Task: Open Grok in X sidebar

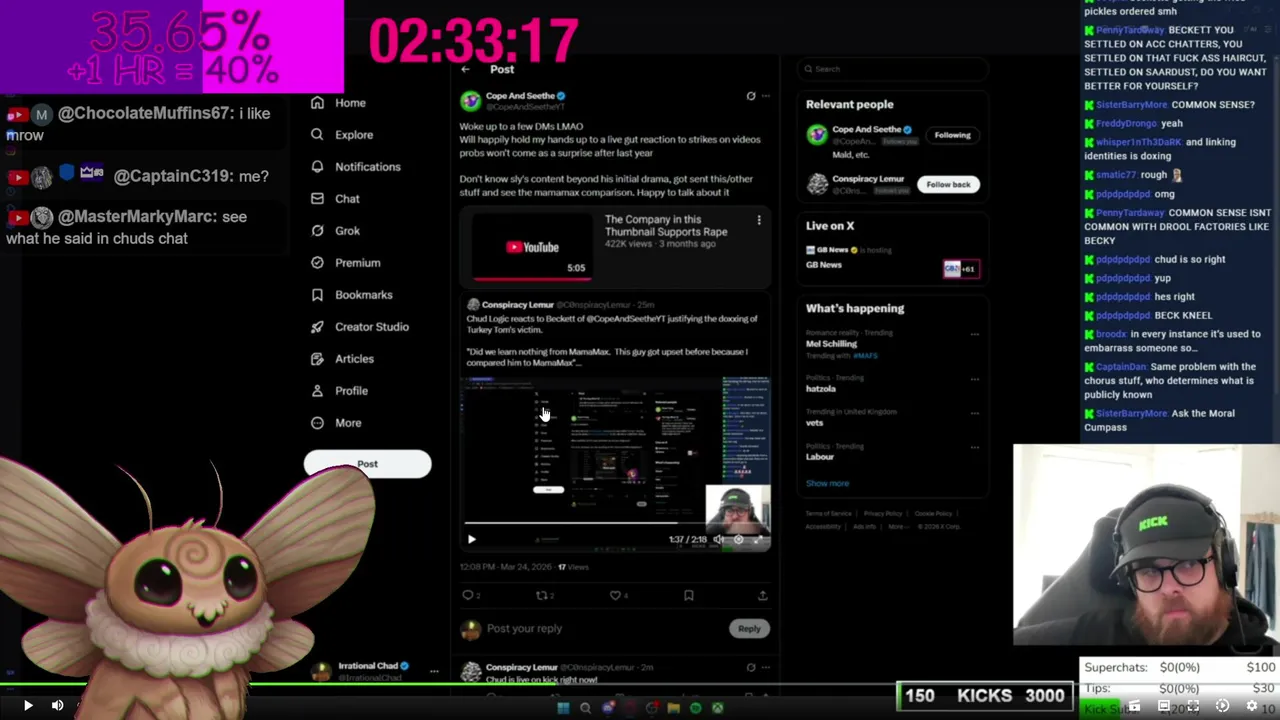Action: tap(335, 231)
